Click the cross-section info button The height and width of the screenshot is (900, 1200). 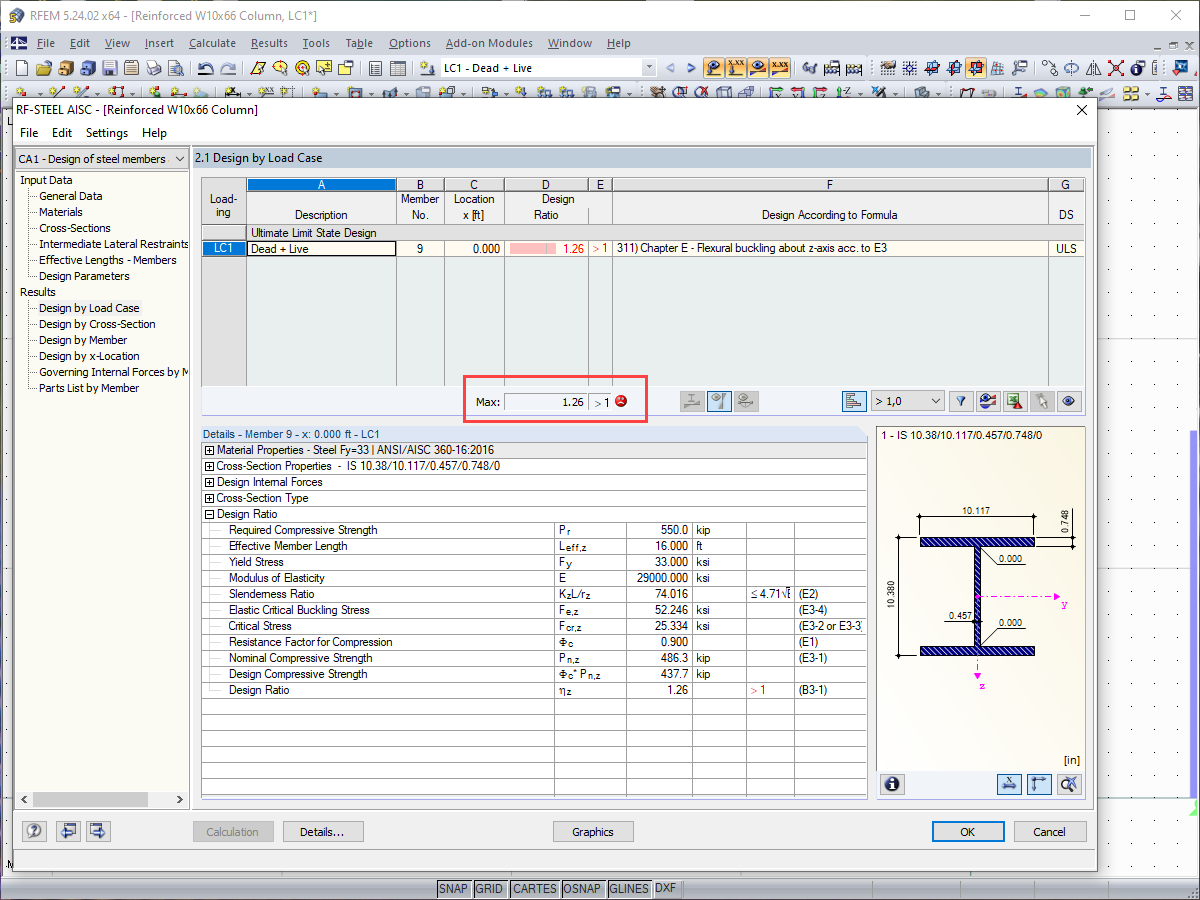click(893, 784)
